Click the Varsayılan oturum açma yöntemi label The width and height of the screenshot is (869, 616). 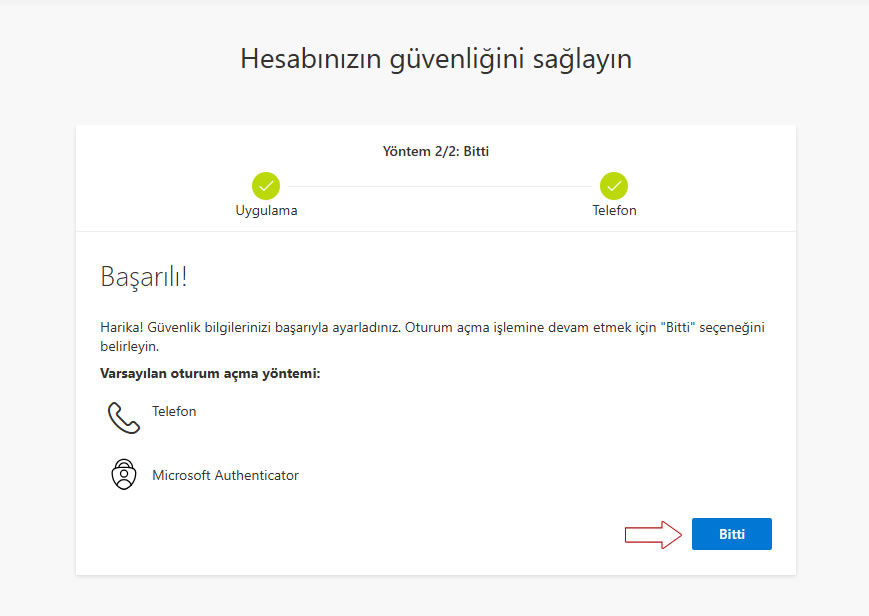click(210, 374)
